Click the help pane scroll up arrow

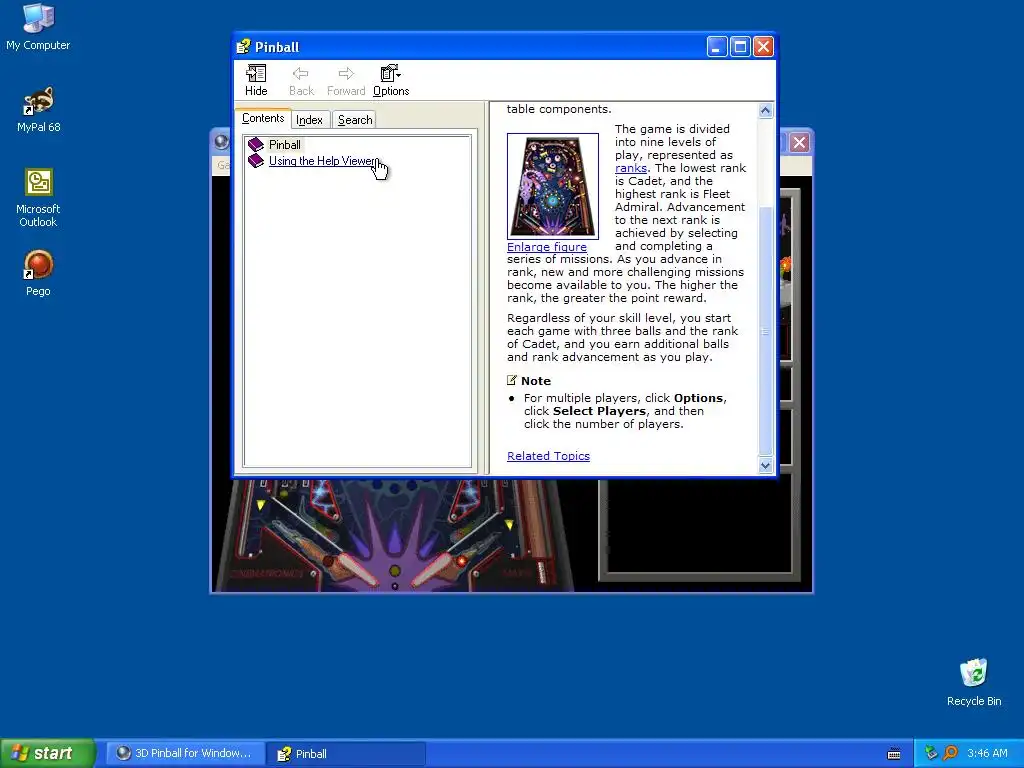(765, 110)
